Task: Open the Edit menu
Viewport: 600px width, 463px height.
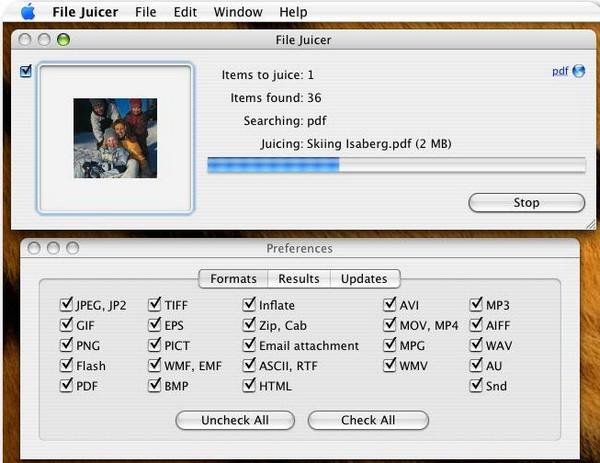Action: pos(185,12)
